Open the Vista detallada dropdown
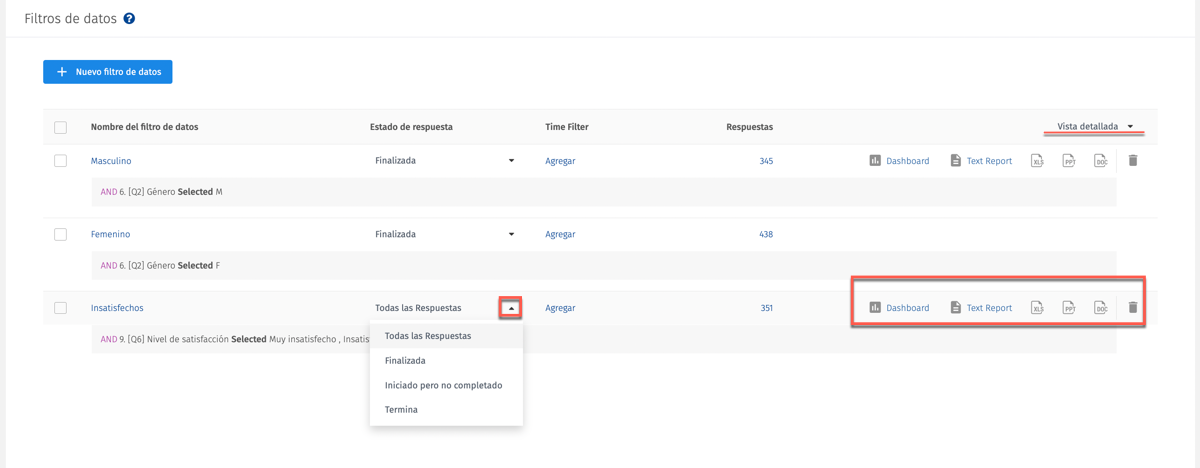The height and width of the screenshot is (468, 1200). point(1095,127)
